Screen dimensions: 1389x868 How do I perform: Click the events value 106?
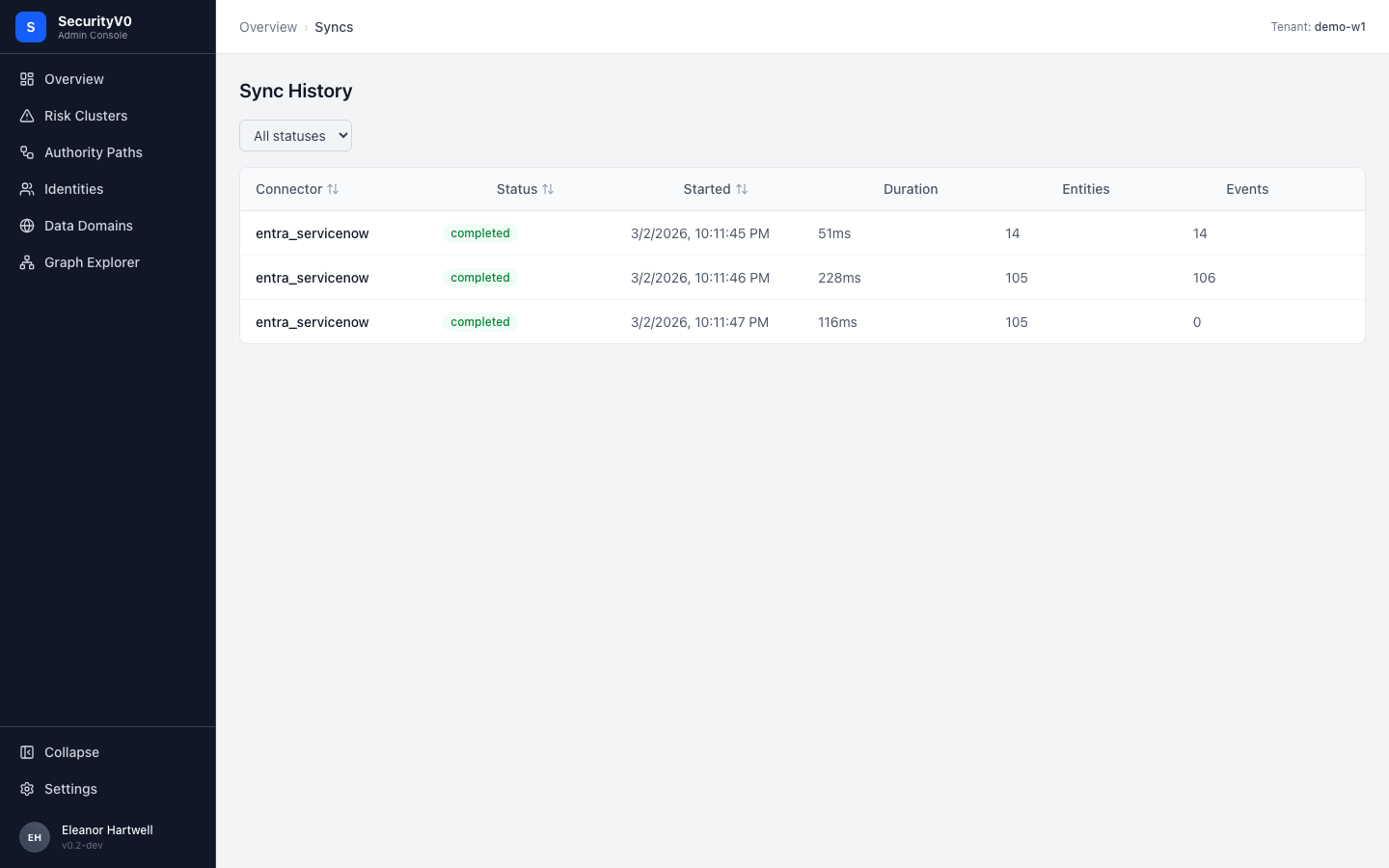point(1204,278)
